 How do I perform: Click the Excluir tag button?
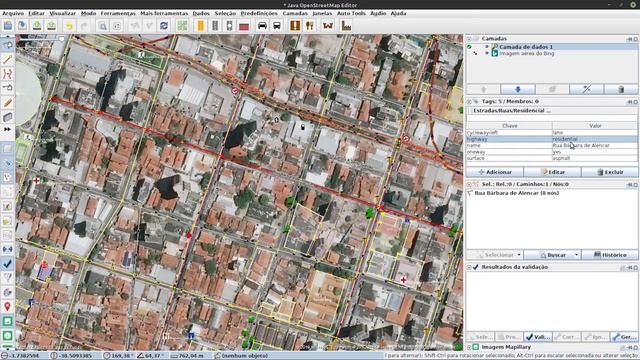coord(610,172)
